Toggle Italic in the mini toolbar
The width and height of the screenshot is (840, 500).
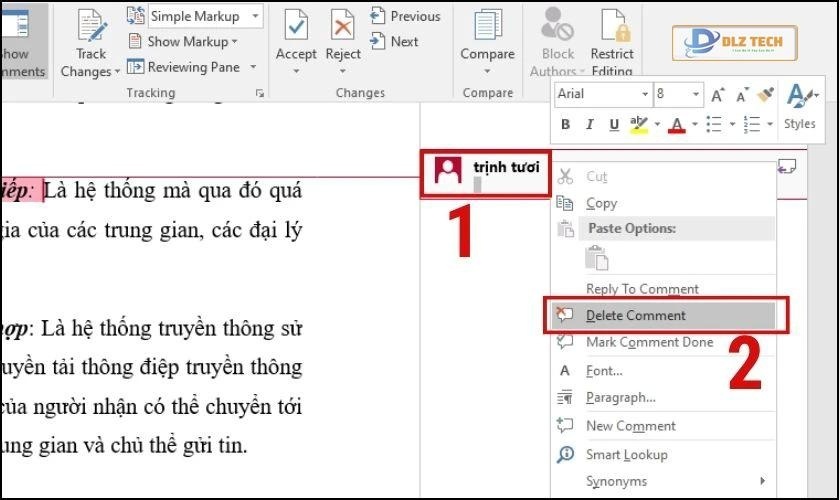pyautogui.click(x=589, y=125)
